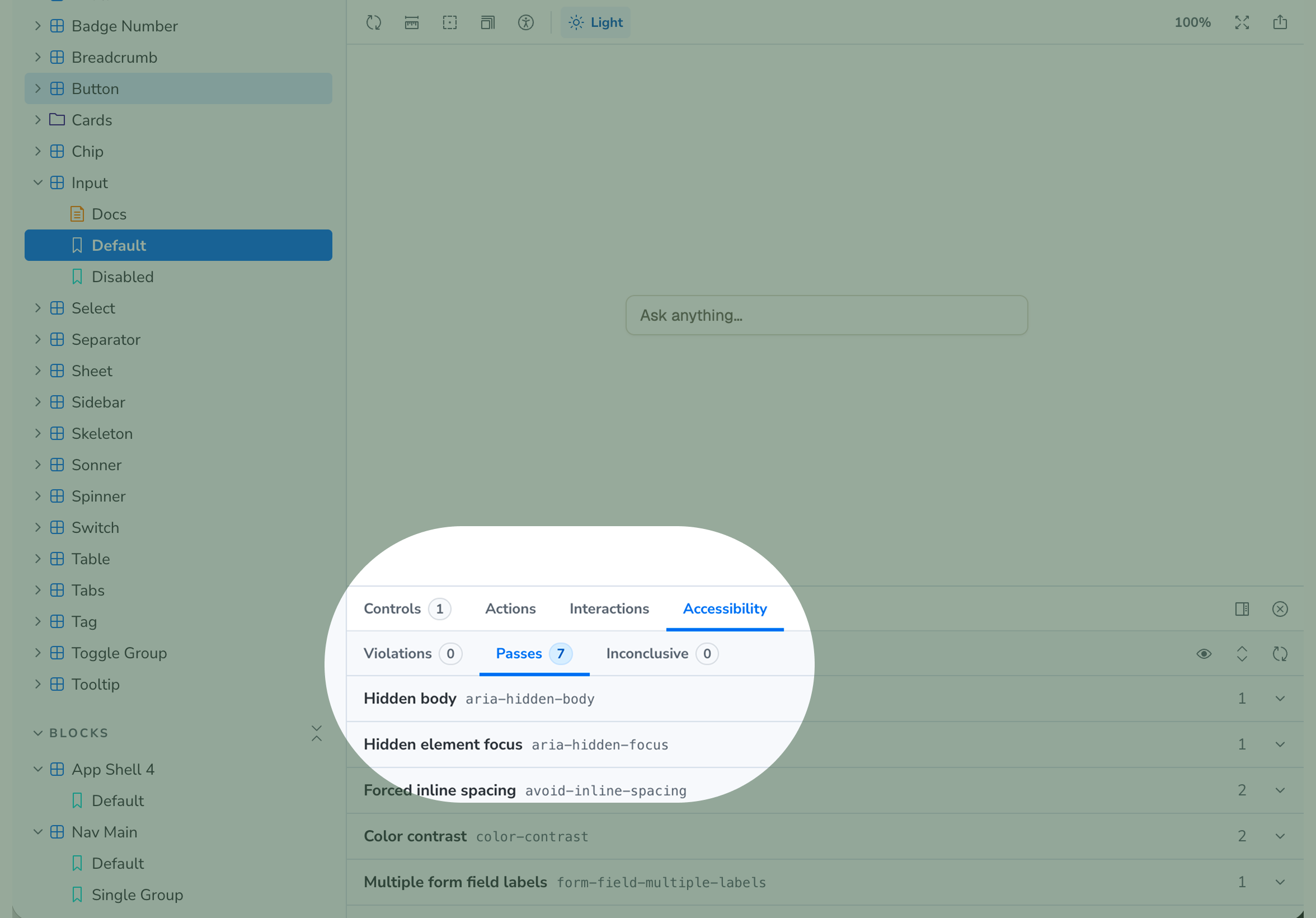Viewport: 1316px width, 918px height.
Task: Expand the Multiple form field labels chevron
Action: [x=1280, y=882]
